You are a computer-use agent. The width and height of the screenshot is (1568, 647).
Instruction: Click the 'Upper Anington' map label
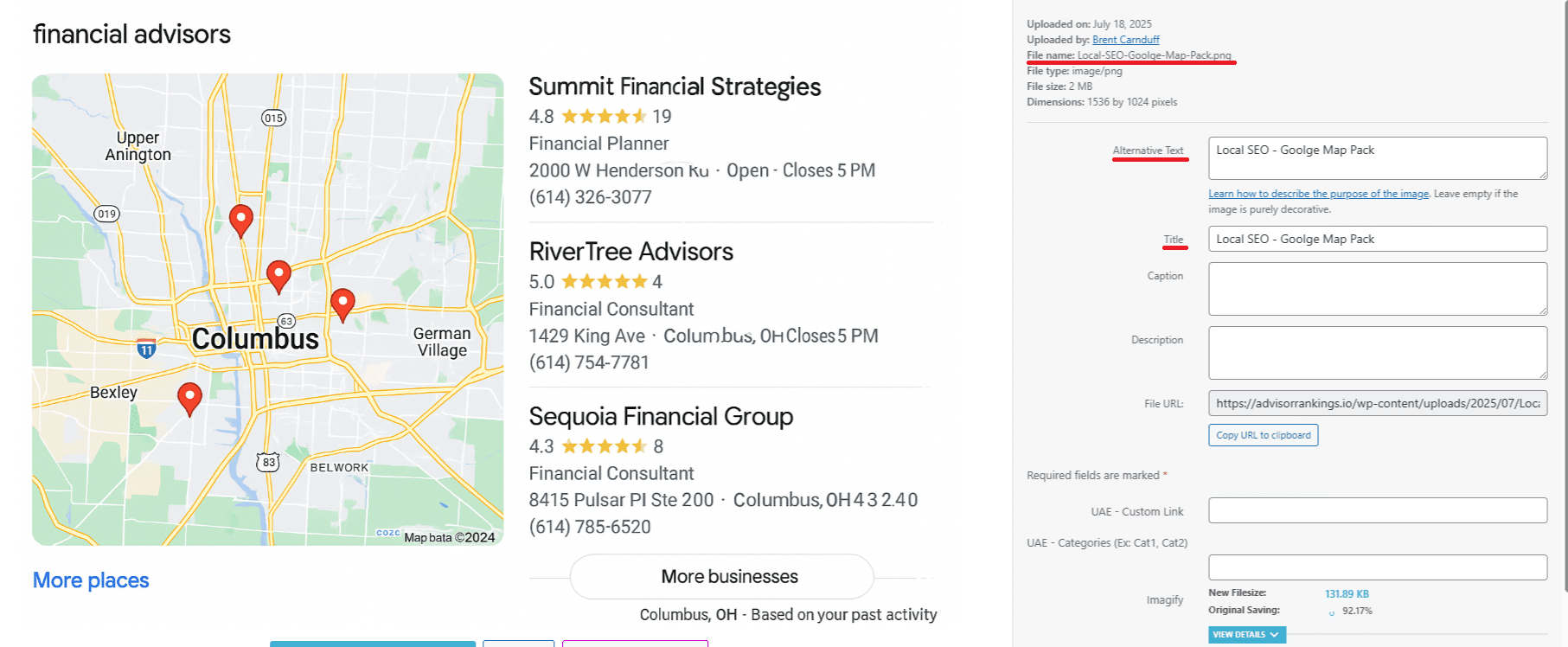point(138,146)
